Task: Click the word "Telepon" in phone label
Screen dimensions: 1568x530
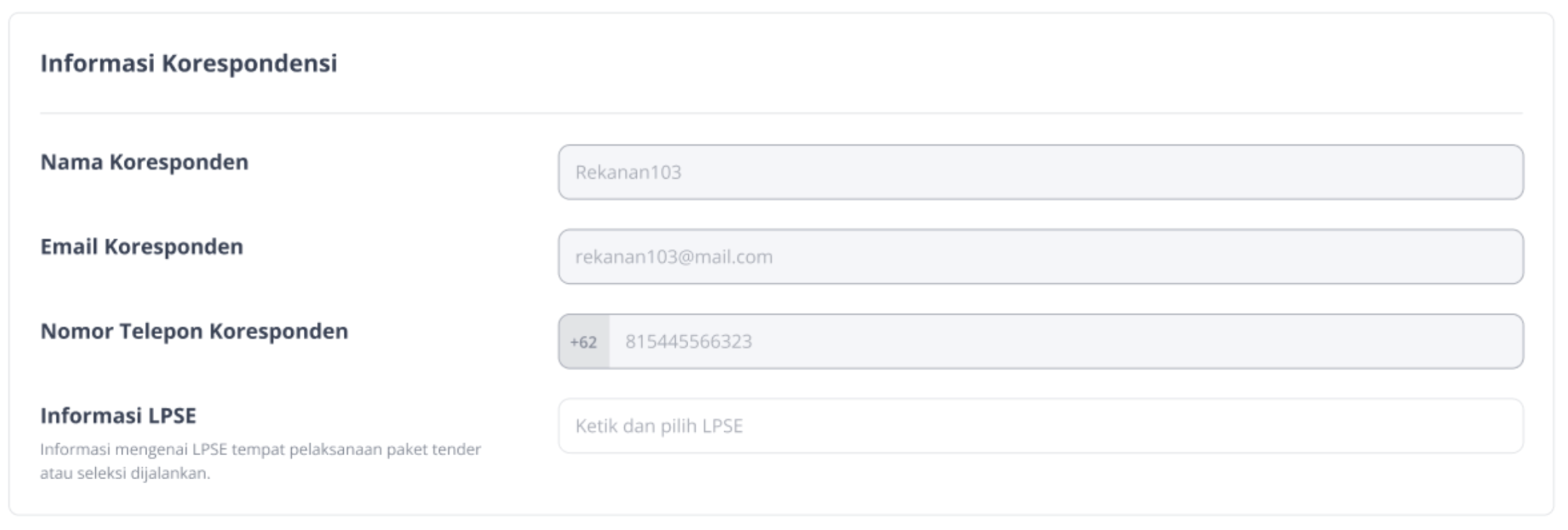Action: point(161,331)
